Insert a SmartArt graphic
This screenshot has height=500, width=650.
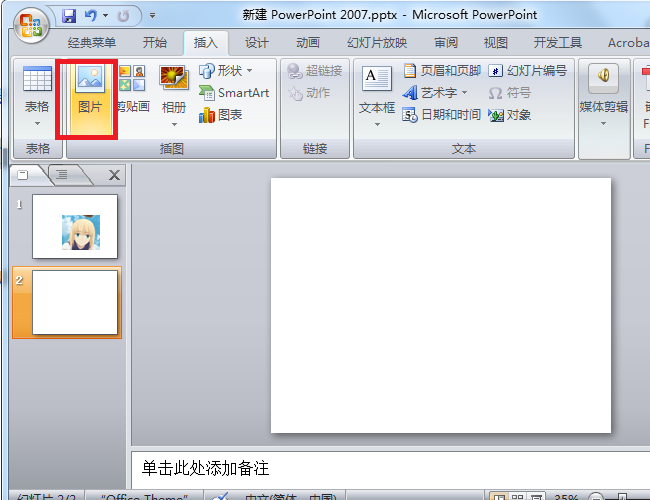pos(234,93)
